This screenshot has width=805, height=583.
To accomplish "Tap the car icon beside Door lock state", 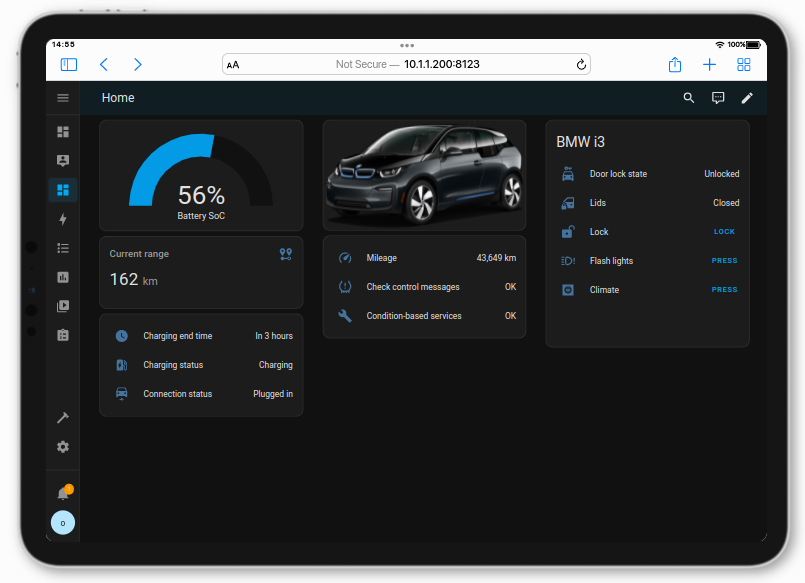I will click(568, 174).
